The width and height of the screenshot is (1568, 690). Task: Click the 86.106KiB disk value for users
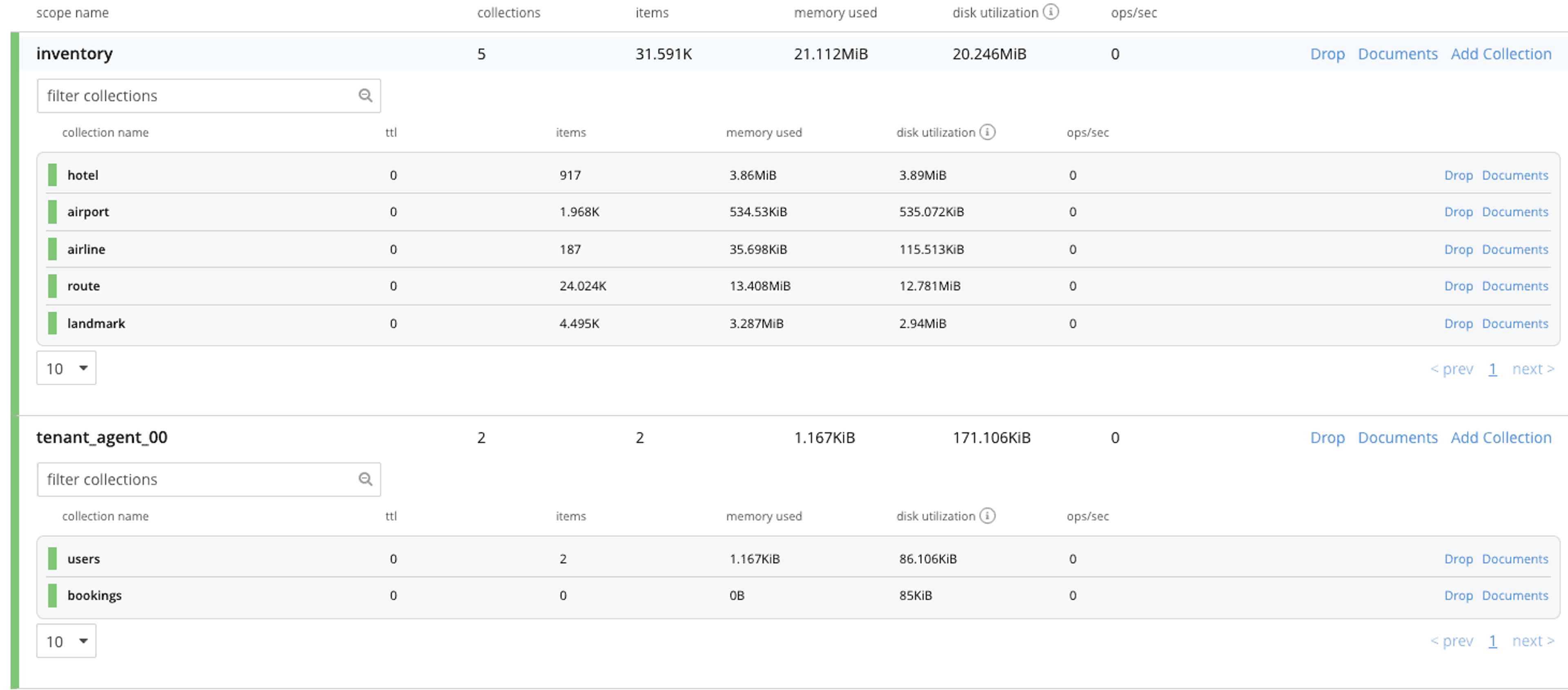(x=928, y=559)
